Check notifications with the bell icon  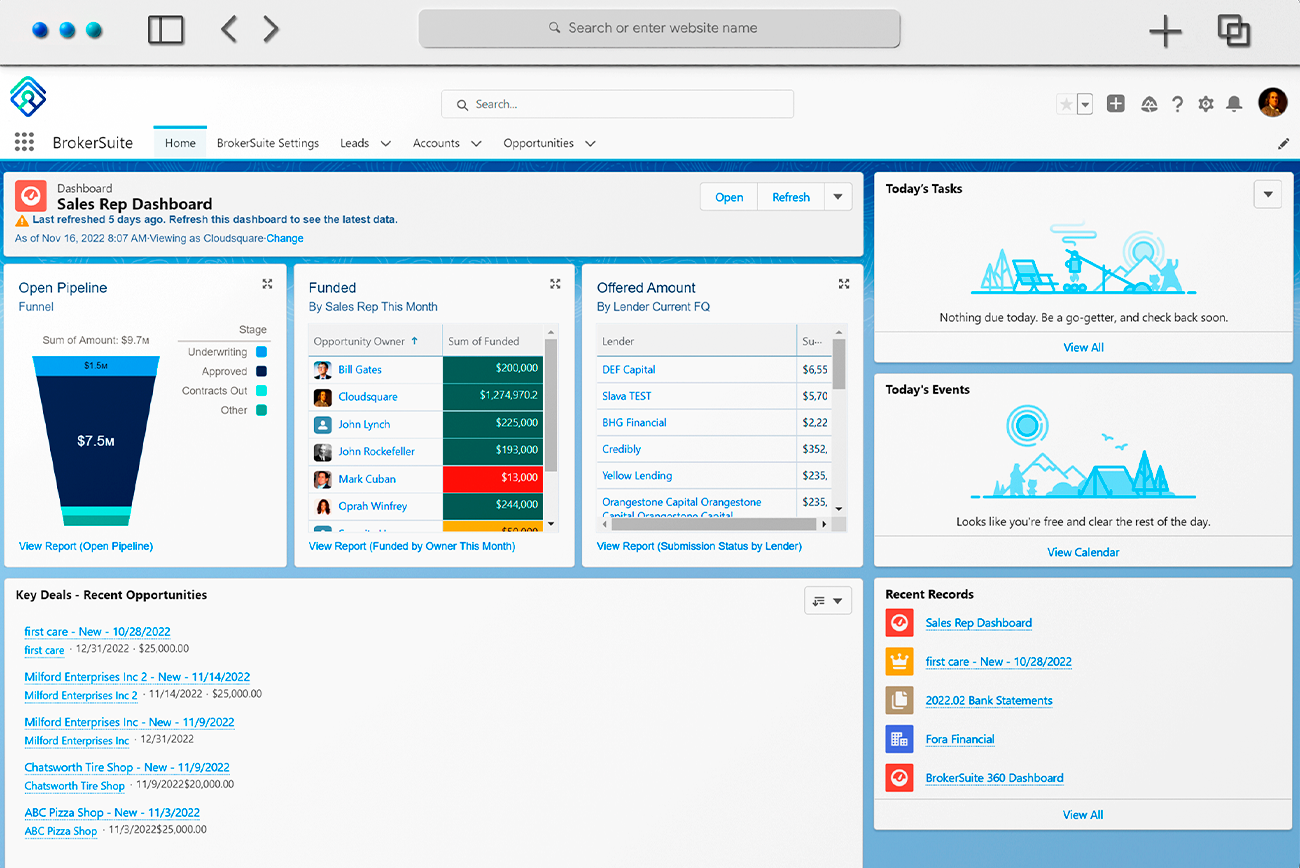point(1233,103)
